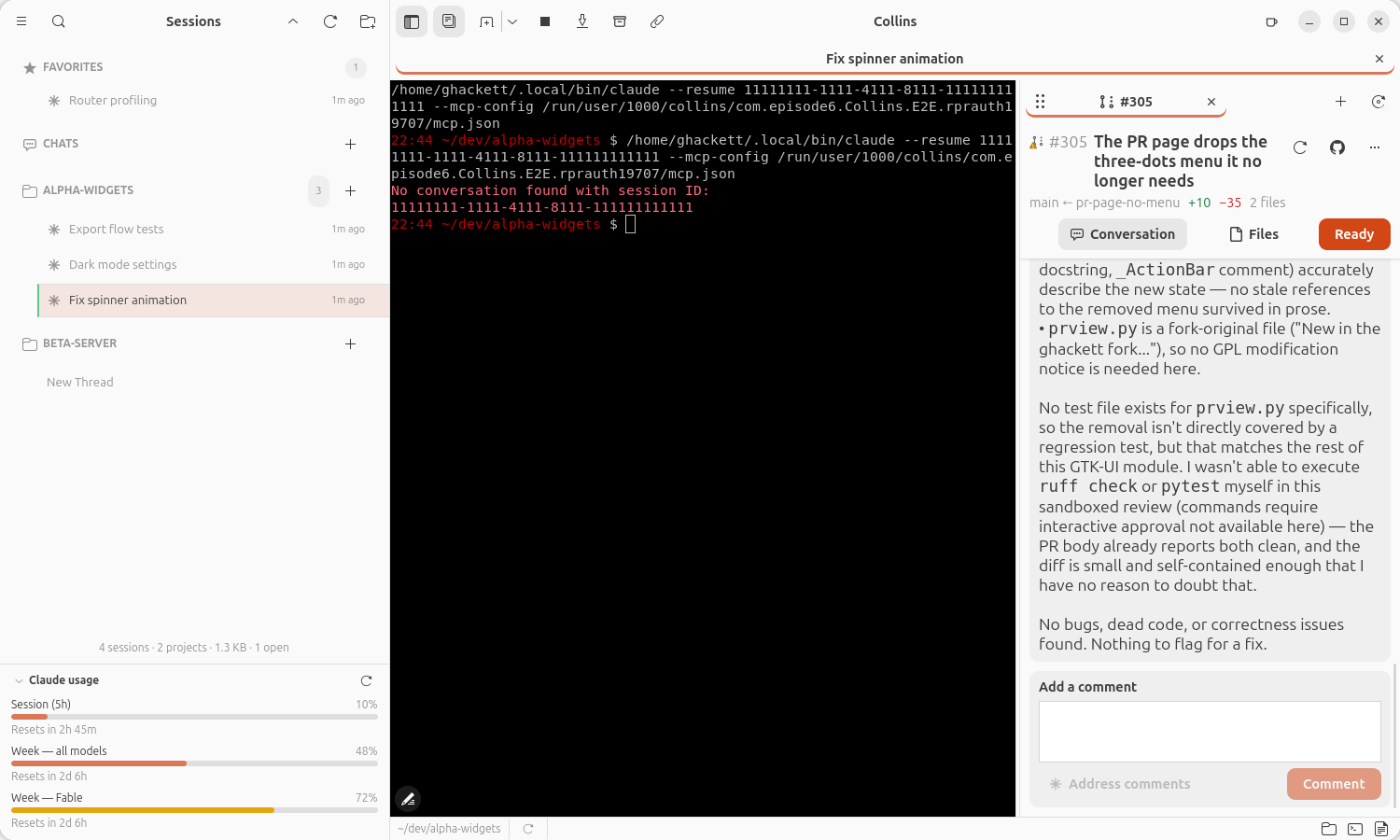
Task: Click the Ready button
Action: (1354, 234)
